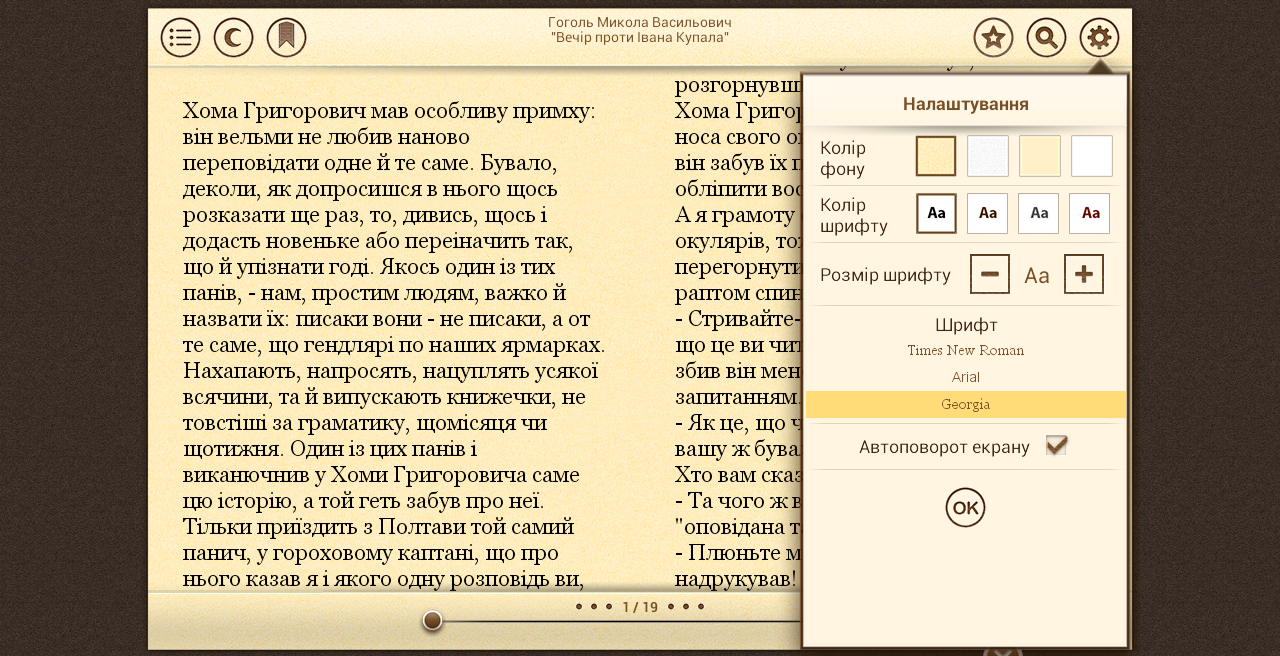Choose the dark red font color option
Screen dimensions: 1280x656
pyautogui.click(x=1090, y=213)
